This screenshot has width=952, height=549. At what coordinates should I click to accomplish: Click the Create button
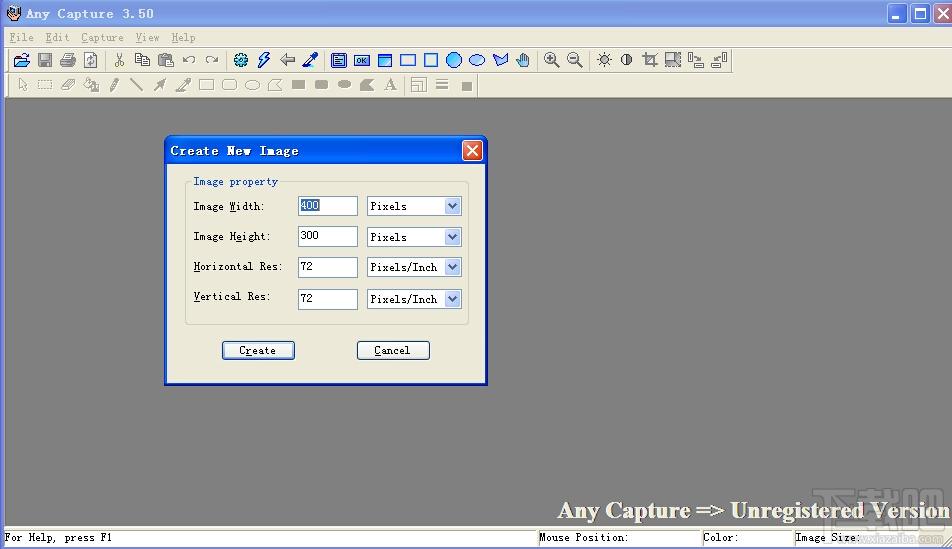click(x=258, y=350)
